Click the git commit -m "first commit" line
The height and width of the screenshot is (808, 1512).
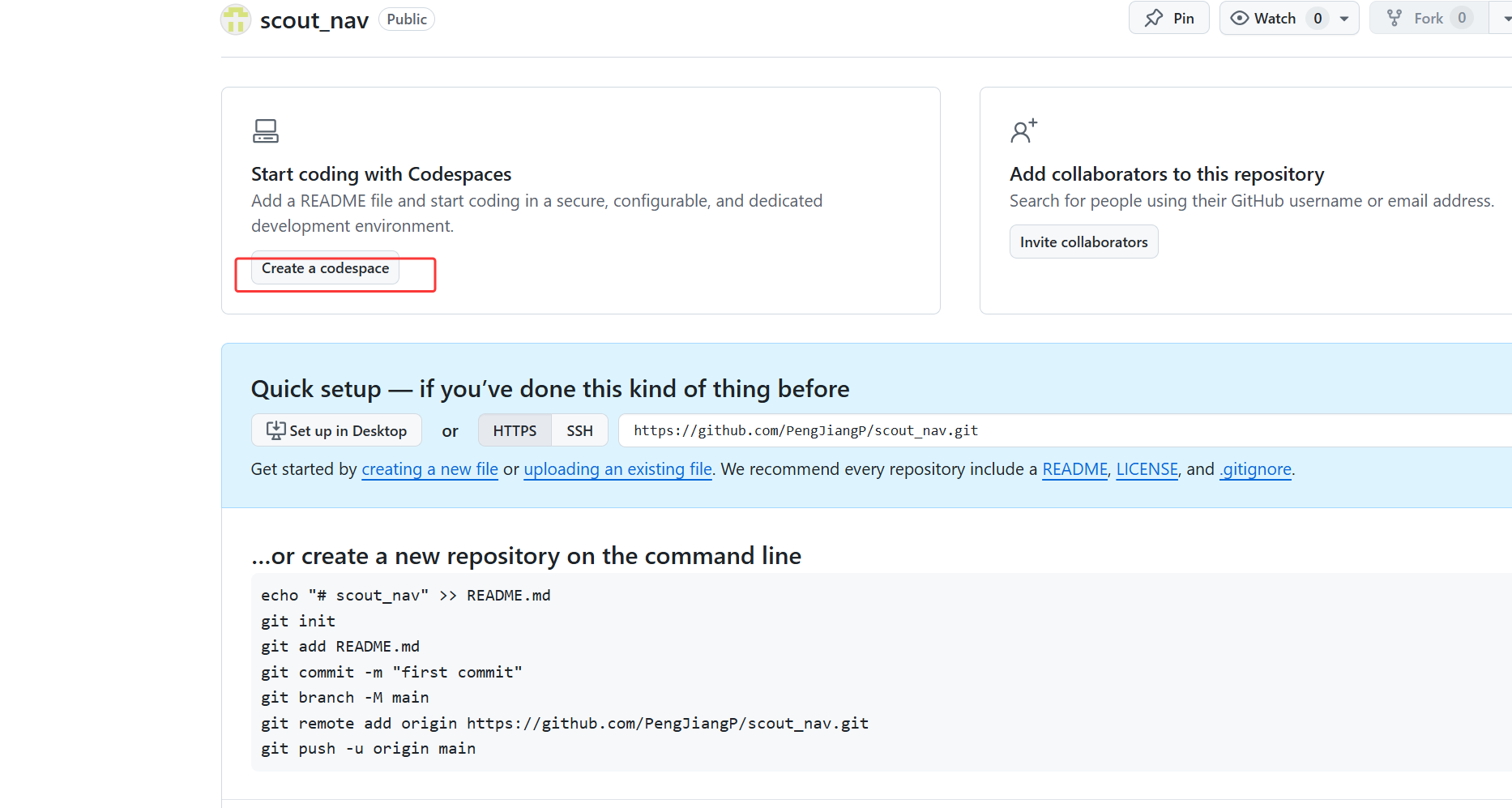point(391,673)
